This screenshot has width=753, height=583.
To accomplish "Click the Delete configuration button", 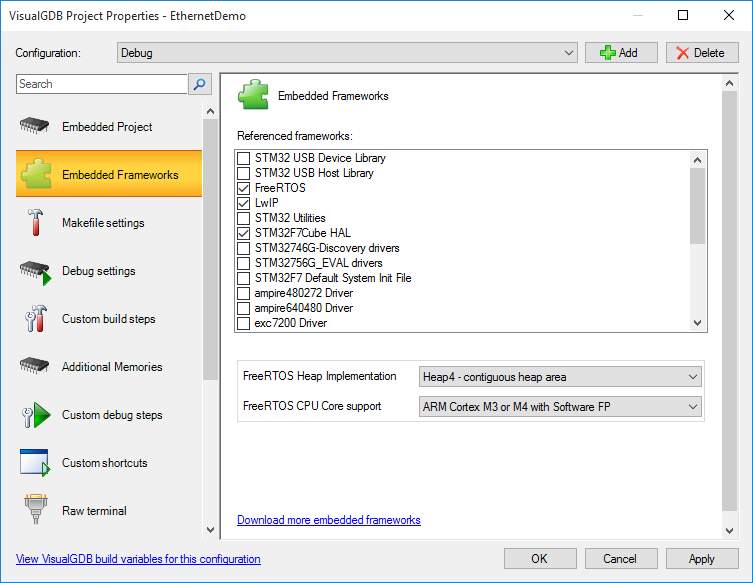I will [x=702, y=53].
